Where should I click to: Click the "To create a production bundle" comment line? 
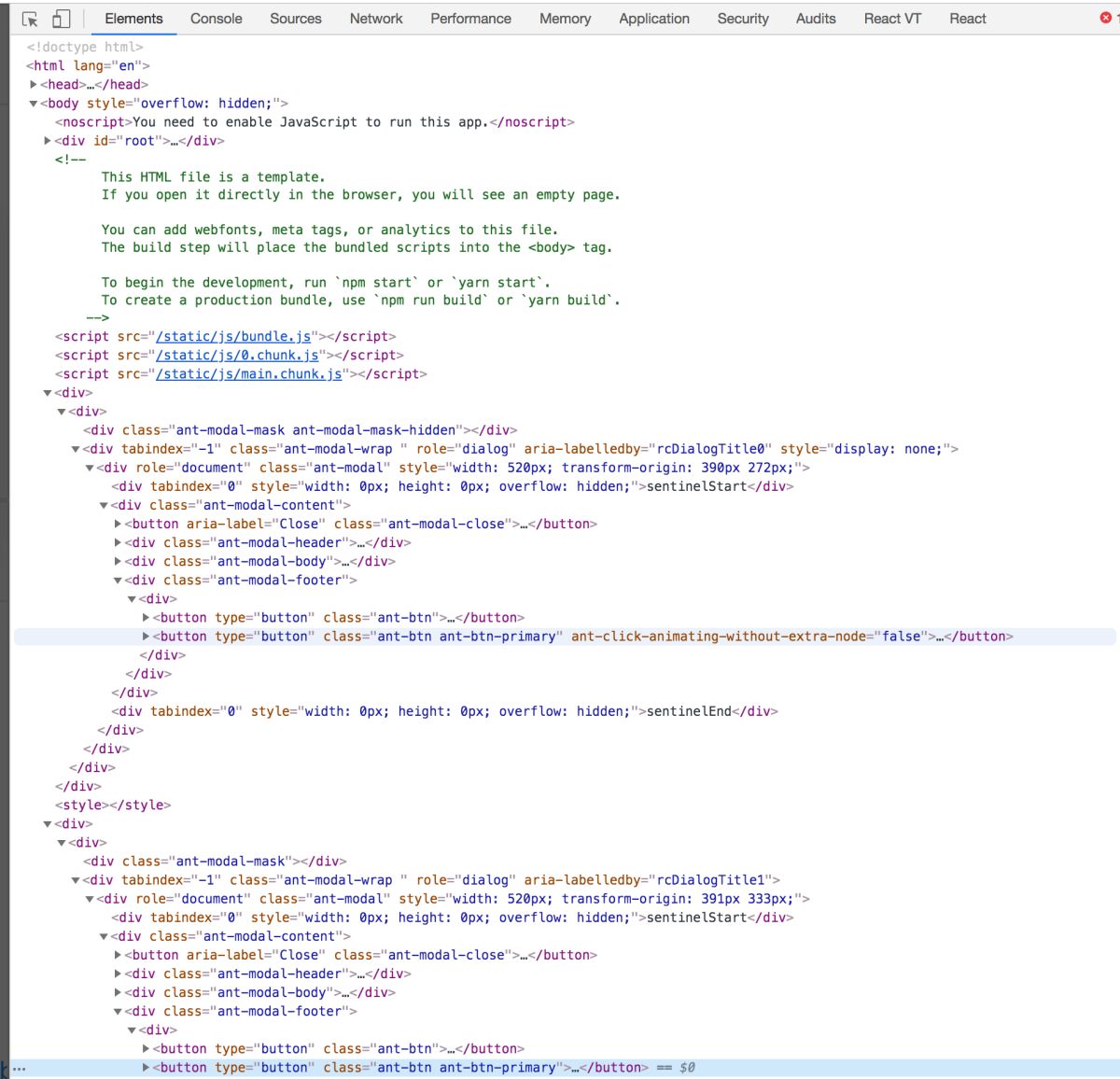coord(361,300)
